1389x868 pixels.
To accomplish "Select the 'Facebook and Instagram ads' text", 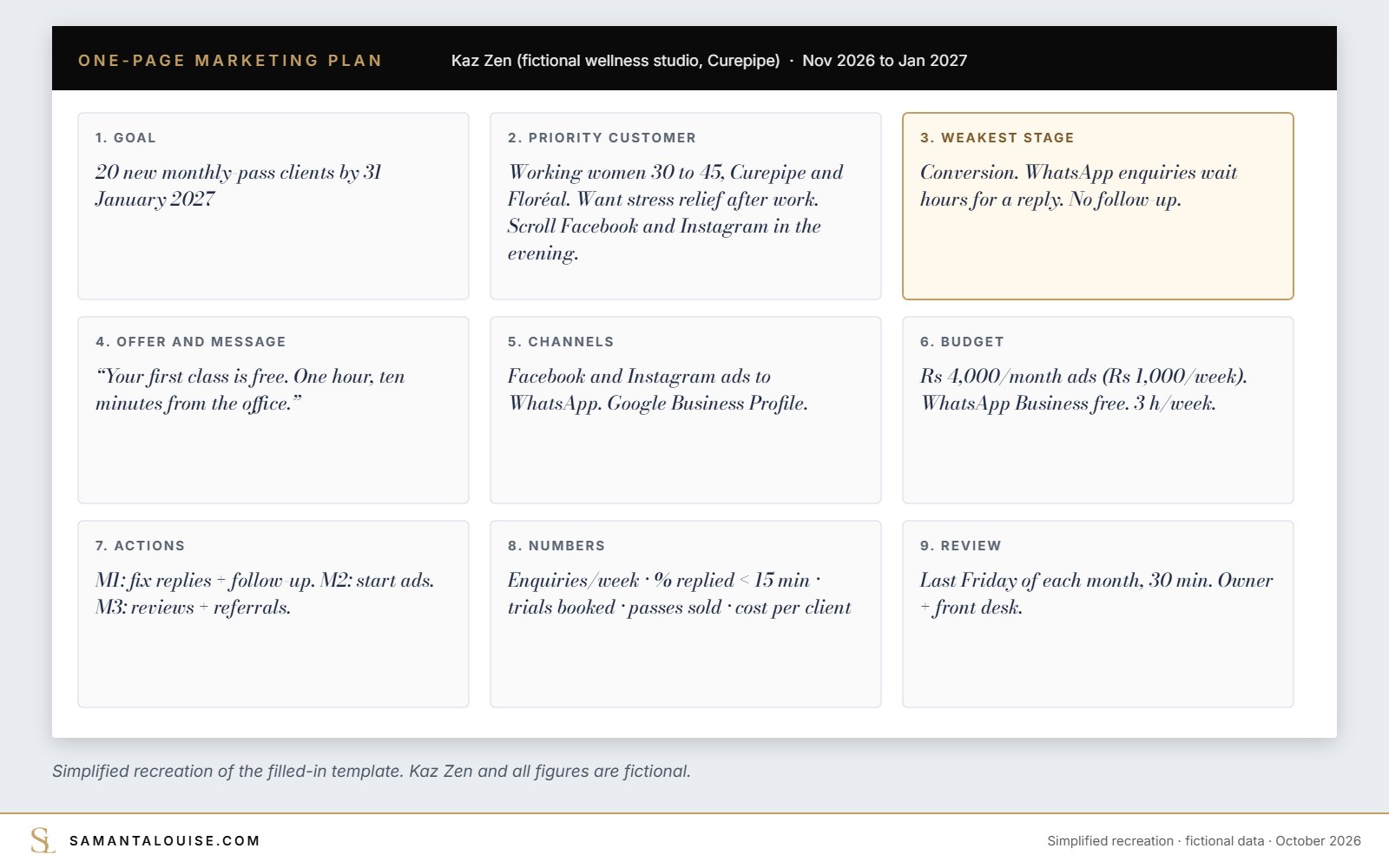I will tap(658, 390).
